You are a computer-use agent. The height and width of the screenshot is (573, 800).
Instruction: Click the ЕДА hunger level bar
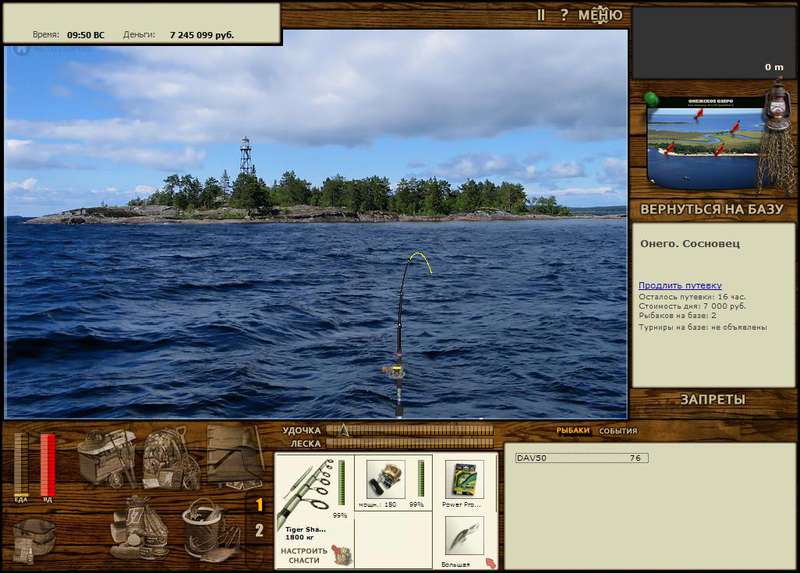(21, 464)
